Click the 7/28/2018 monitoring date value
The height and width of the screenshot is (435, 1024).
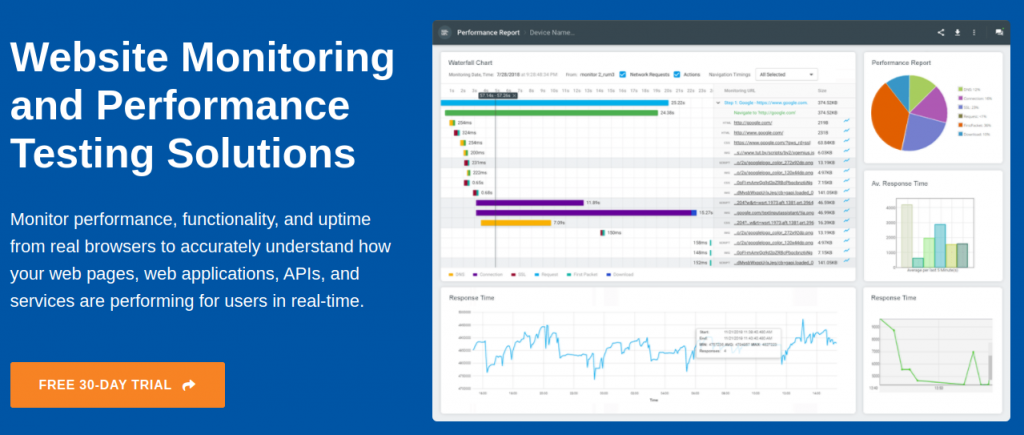506,74
